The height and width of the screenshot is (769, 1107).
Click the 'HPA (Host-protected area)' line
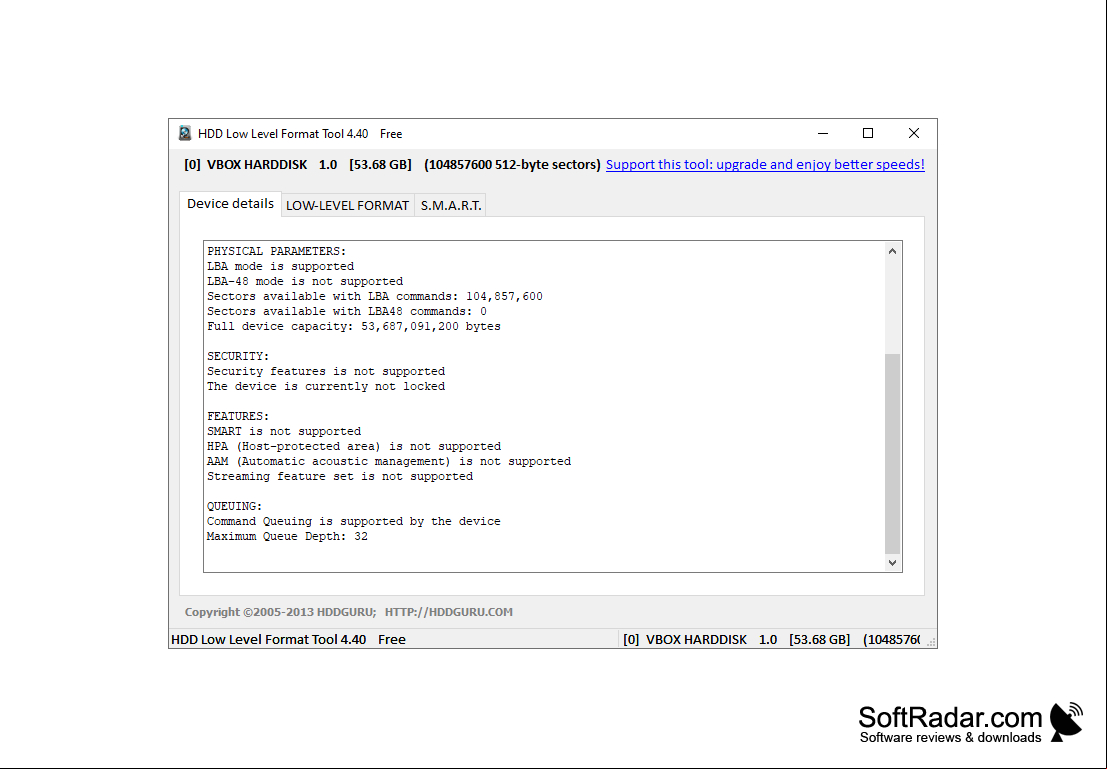point(354,446)
